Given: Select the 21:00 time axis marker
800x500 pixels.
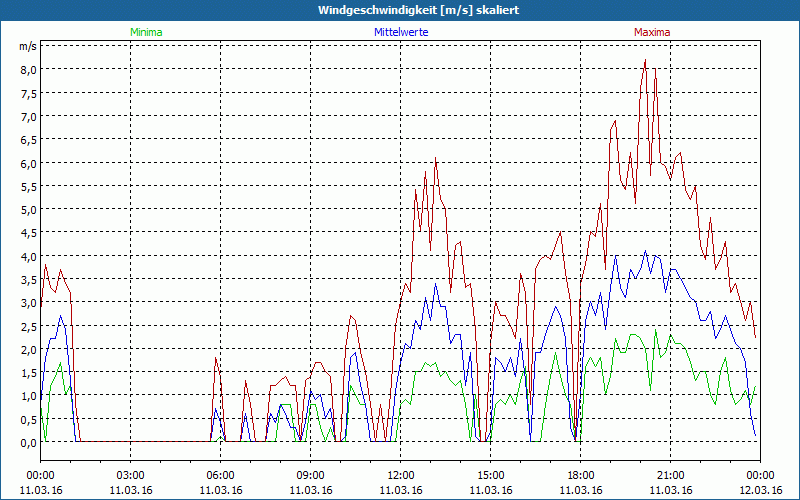Looking at the screenshot, I should (x=670, y=475).
